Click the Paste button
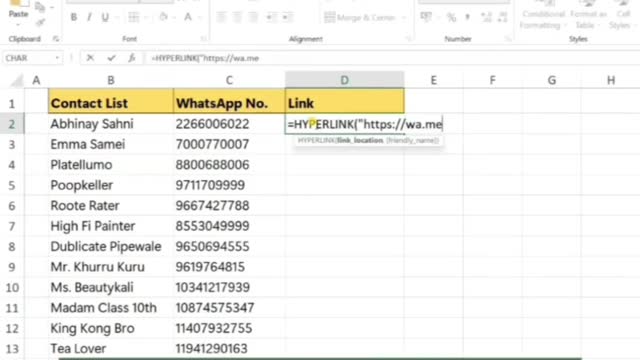The image size is (640, 360). (18, 9)
